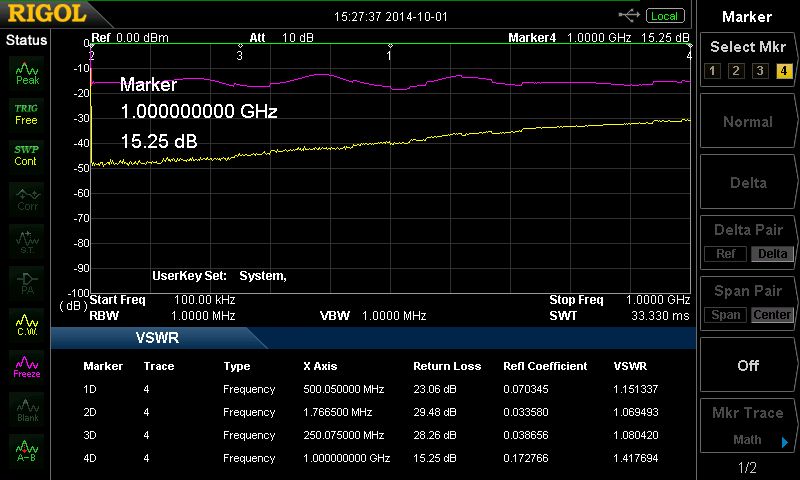Open the Normal marker softkey
The width and height of the screenshot is (800, 480).
748,122
